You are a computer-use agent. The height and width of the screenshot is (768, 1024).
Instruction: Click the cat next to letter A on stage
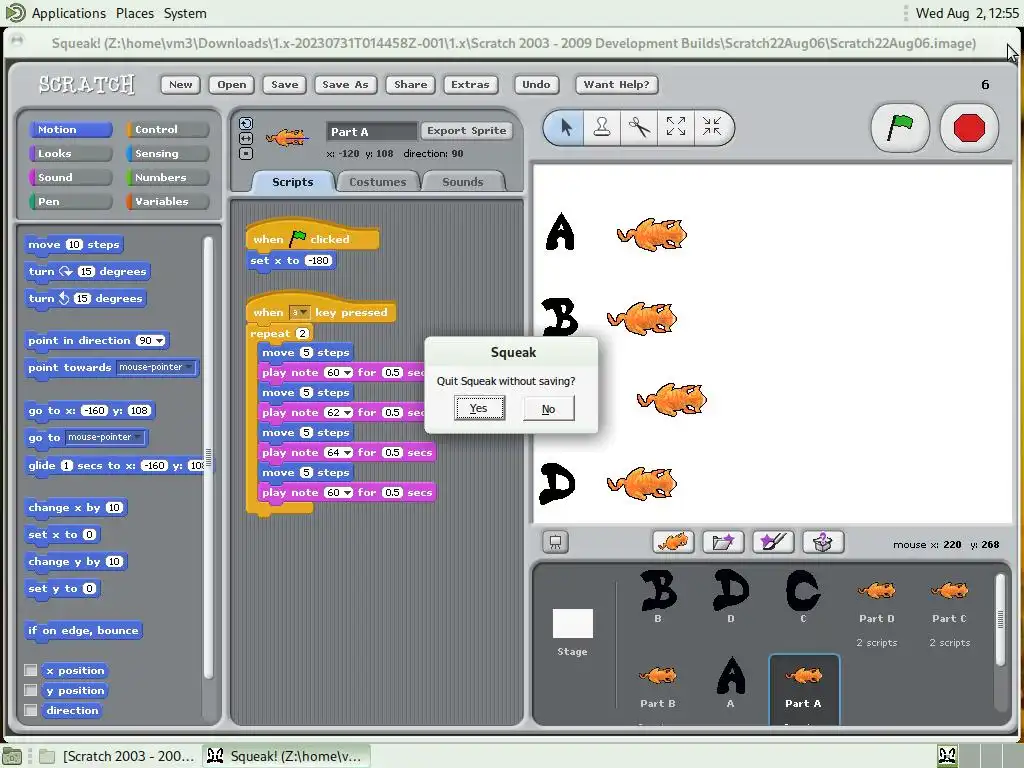point(652,234)
